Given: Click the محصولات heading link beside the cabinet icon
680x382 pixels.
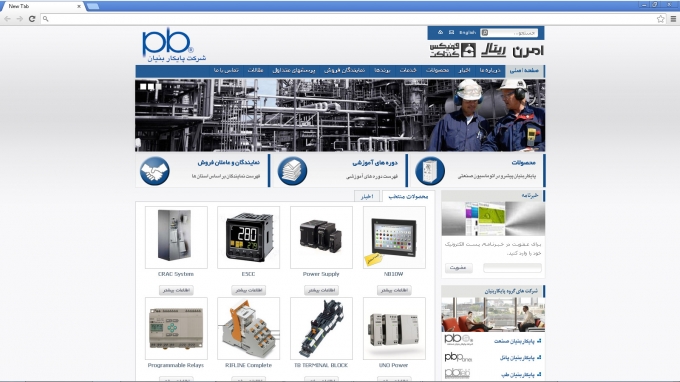Looking at the screenshot, I should [x=523, y=163].
